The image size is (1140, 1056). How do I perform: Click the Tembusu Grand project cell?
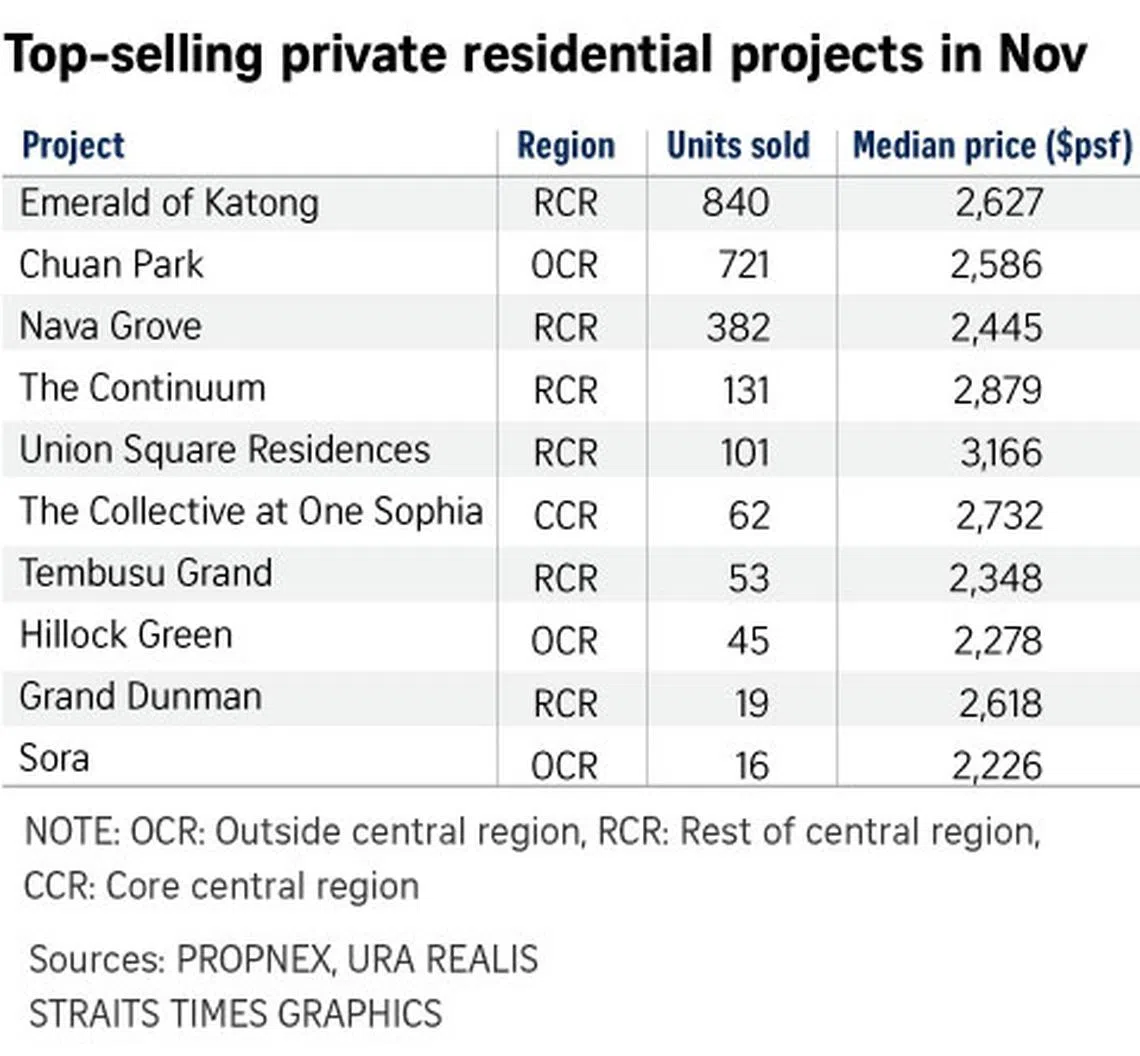tap(146, 574)
